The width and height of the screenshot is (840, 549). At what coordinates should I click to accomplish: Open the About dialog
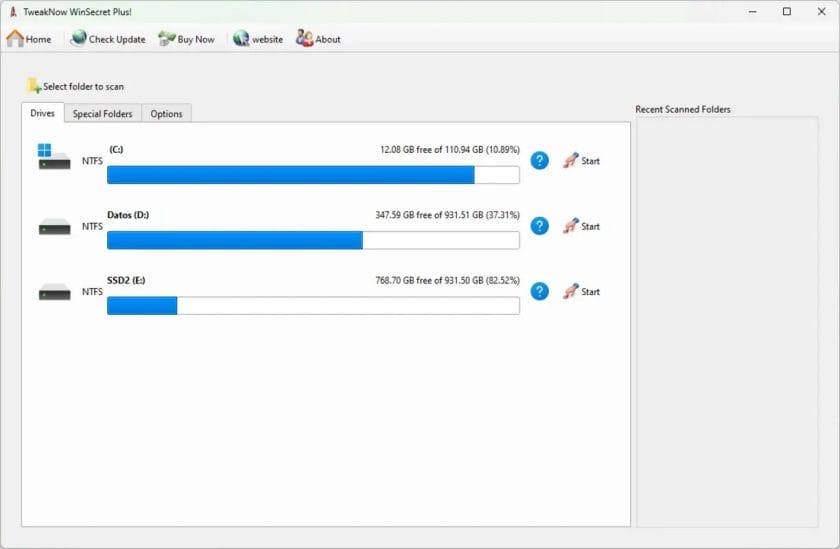[318, 39]
